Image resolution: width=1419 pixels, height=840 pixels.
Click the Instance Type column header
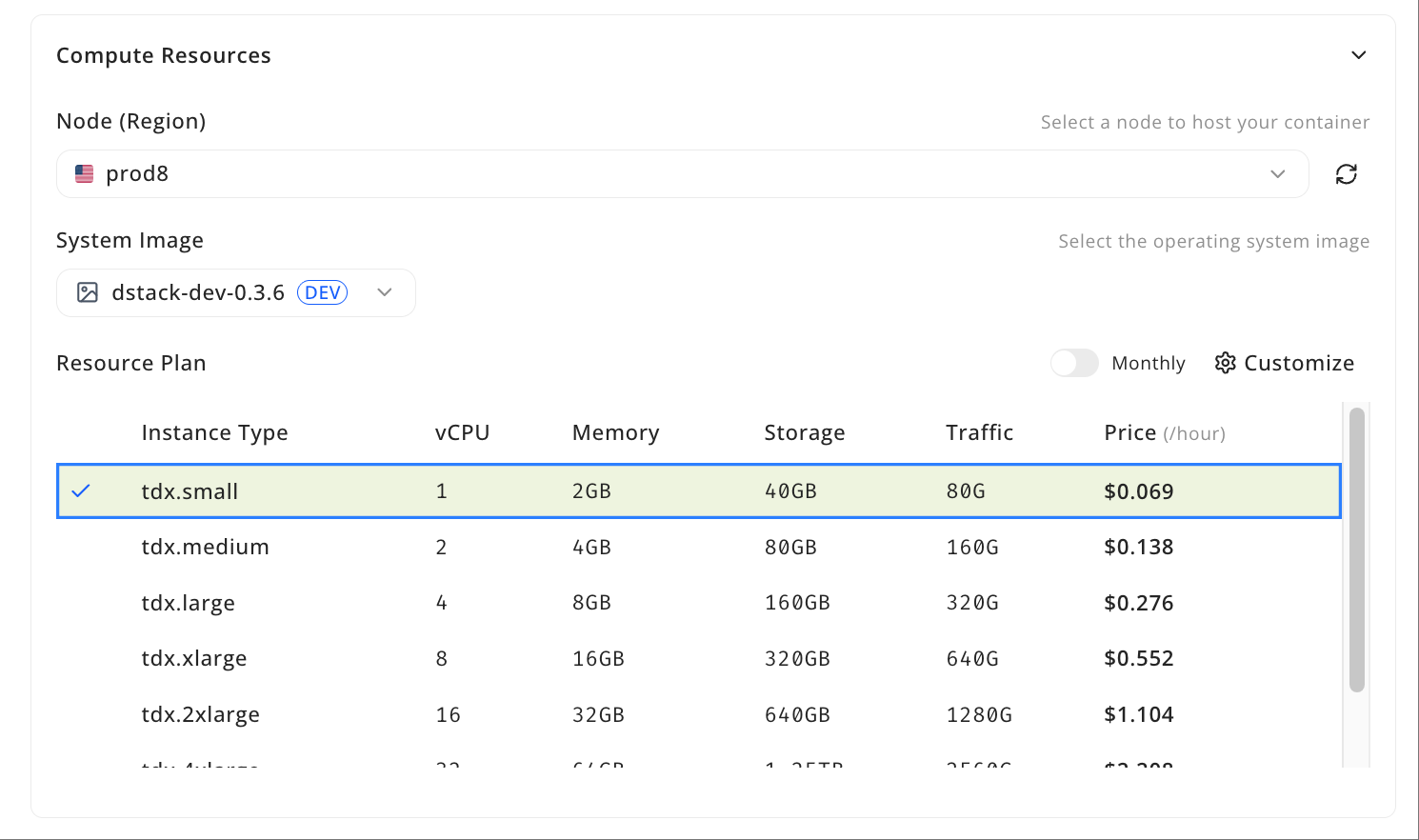[x=214, y=432]
